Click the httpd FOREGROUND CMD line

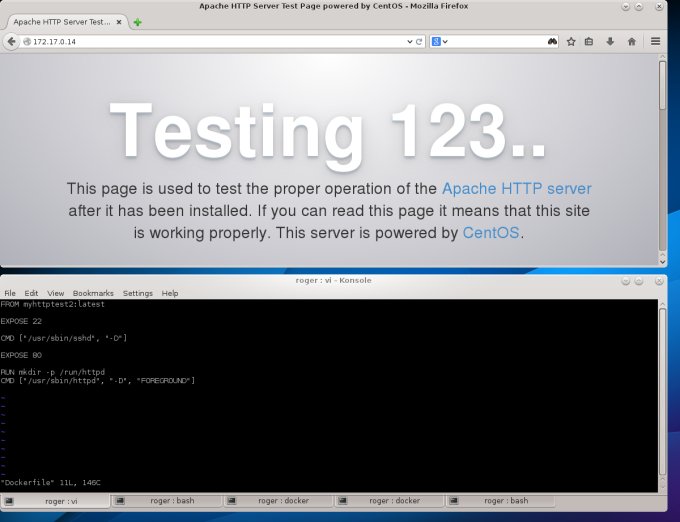(98, 381)
